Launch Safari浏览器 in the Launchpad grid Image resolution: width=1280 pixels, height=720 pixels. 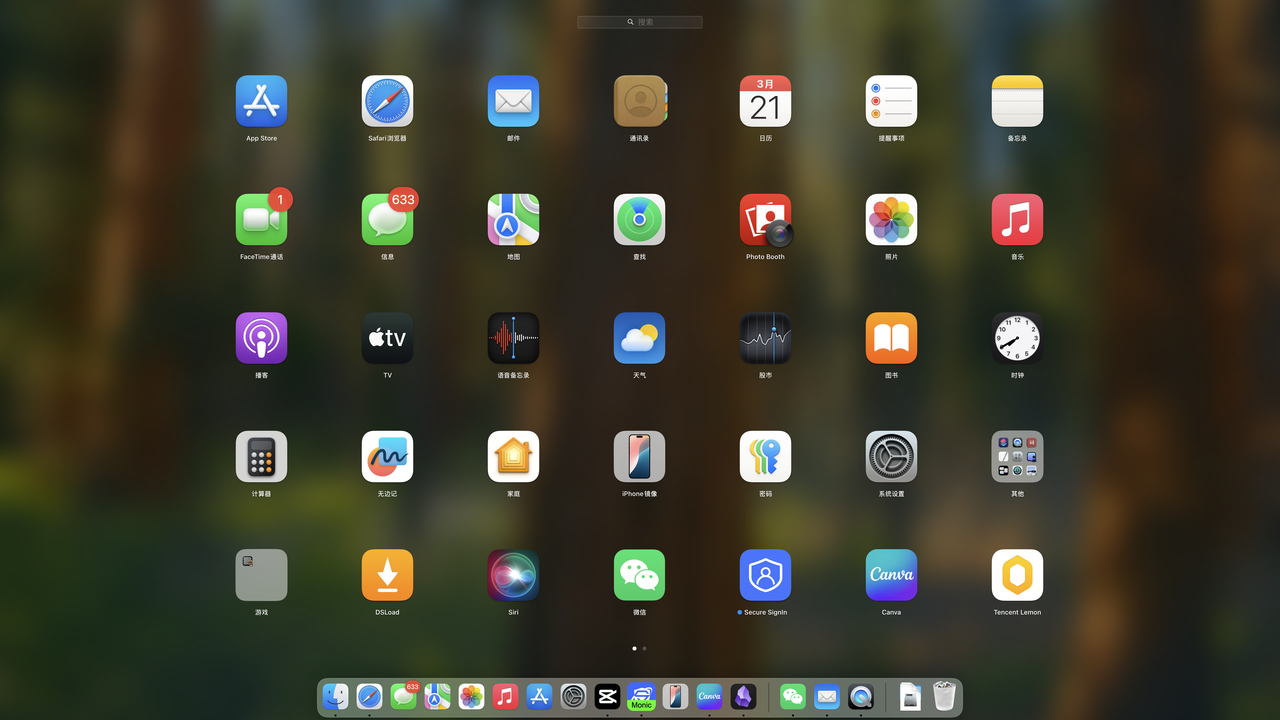coord(387,101)
